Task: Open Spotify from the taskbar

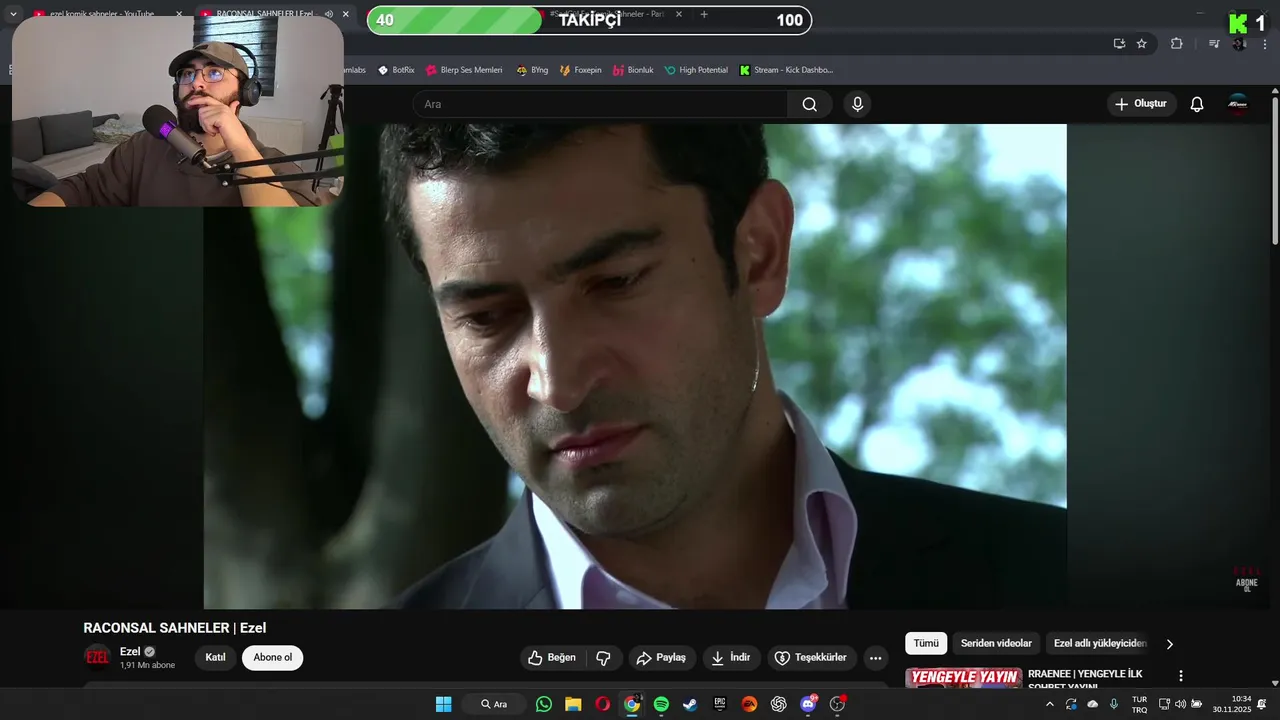Action: click(661, 704)
